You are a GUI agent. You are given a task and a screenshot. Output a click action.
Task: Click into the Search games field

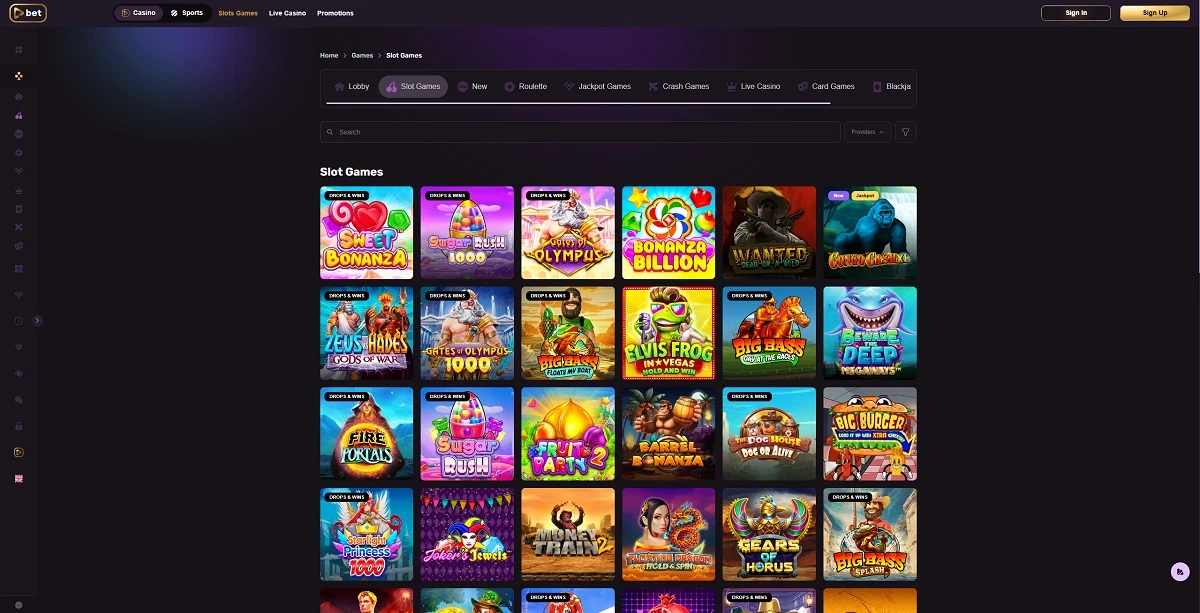580,132
